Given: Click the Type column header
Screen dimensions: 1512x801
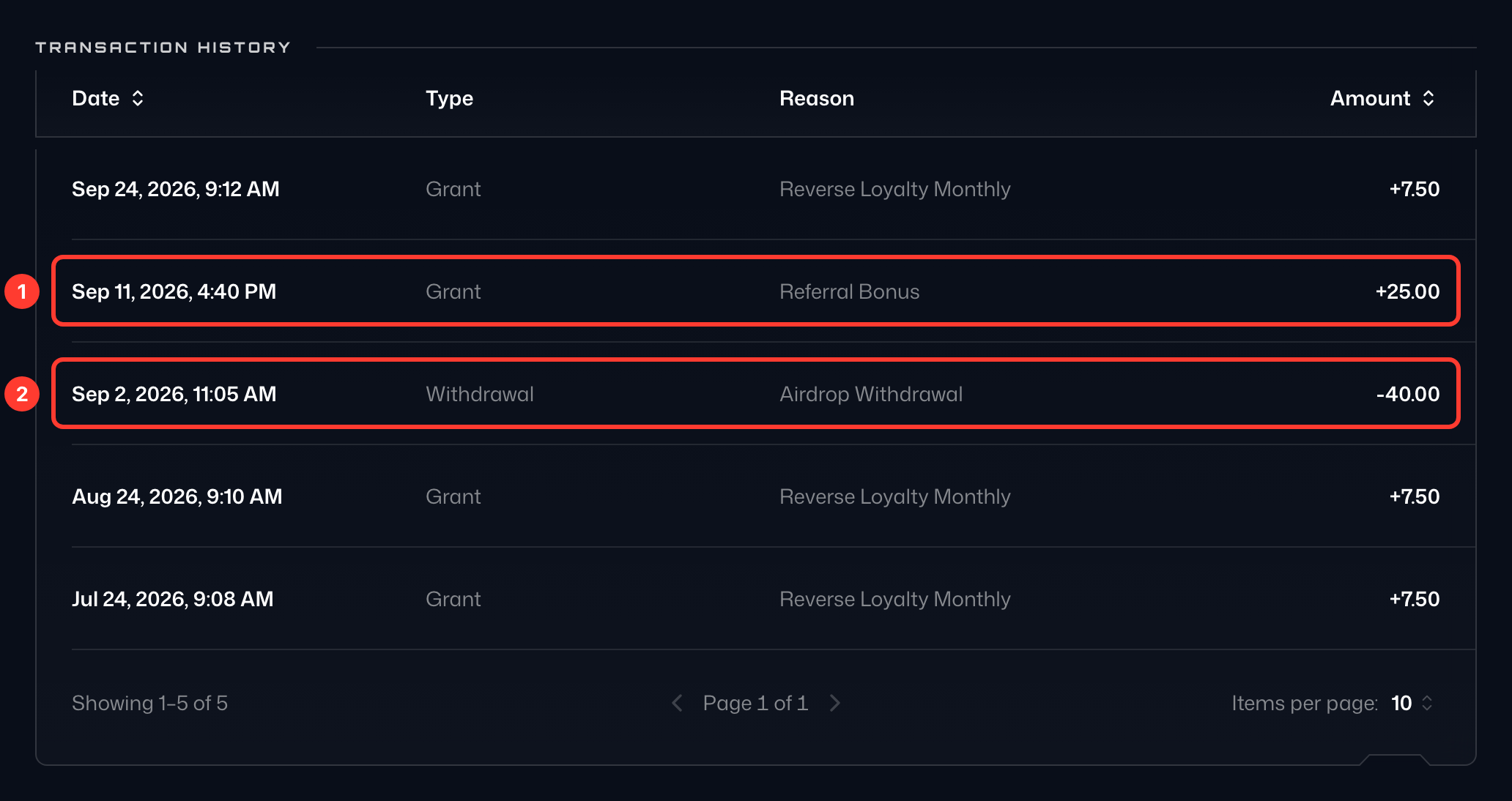Looking at the screenshot, I should tap(449, 98).
